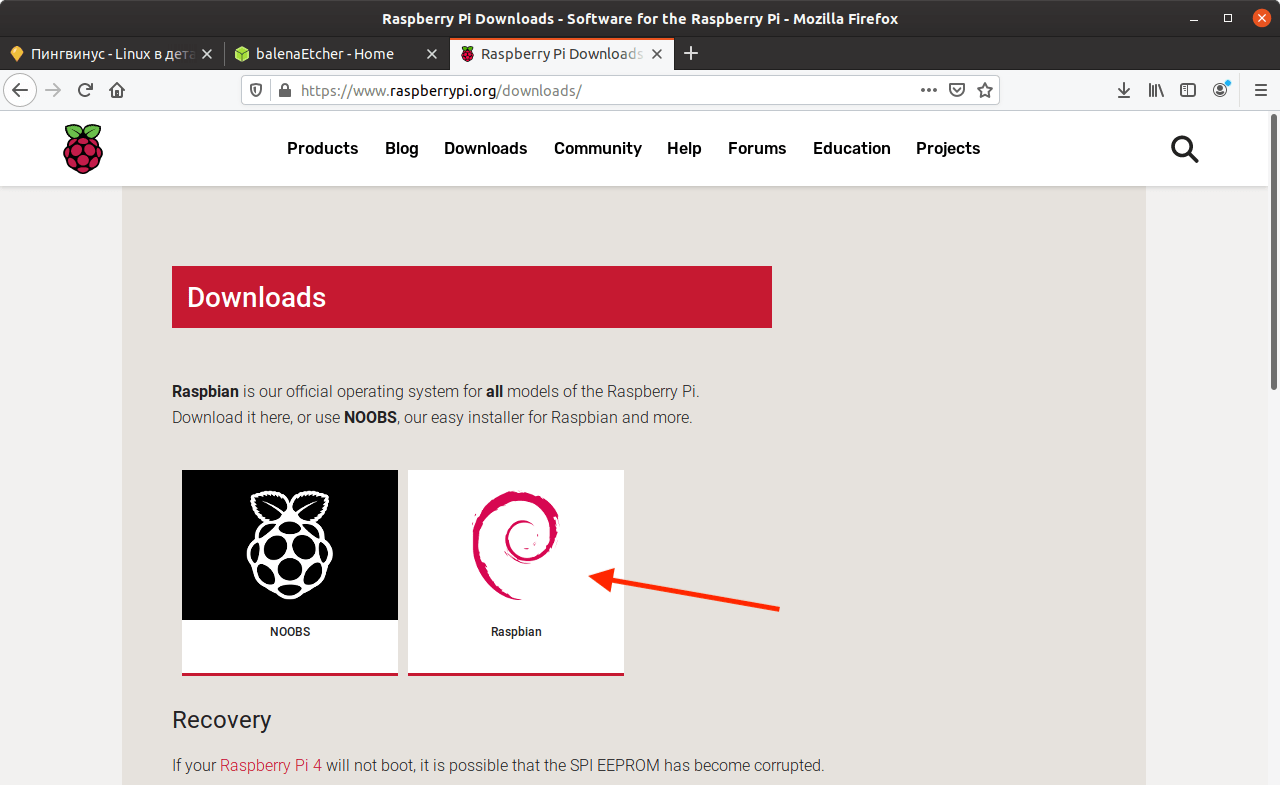Toggle the sidebar view
The width and height of the screenshot is (1280, 785).
pos(1188,90)
